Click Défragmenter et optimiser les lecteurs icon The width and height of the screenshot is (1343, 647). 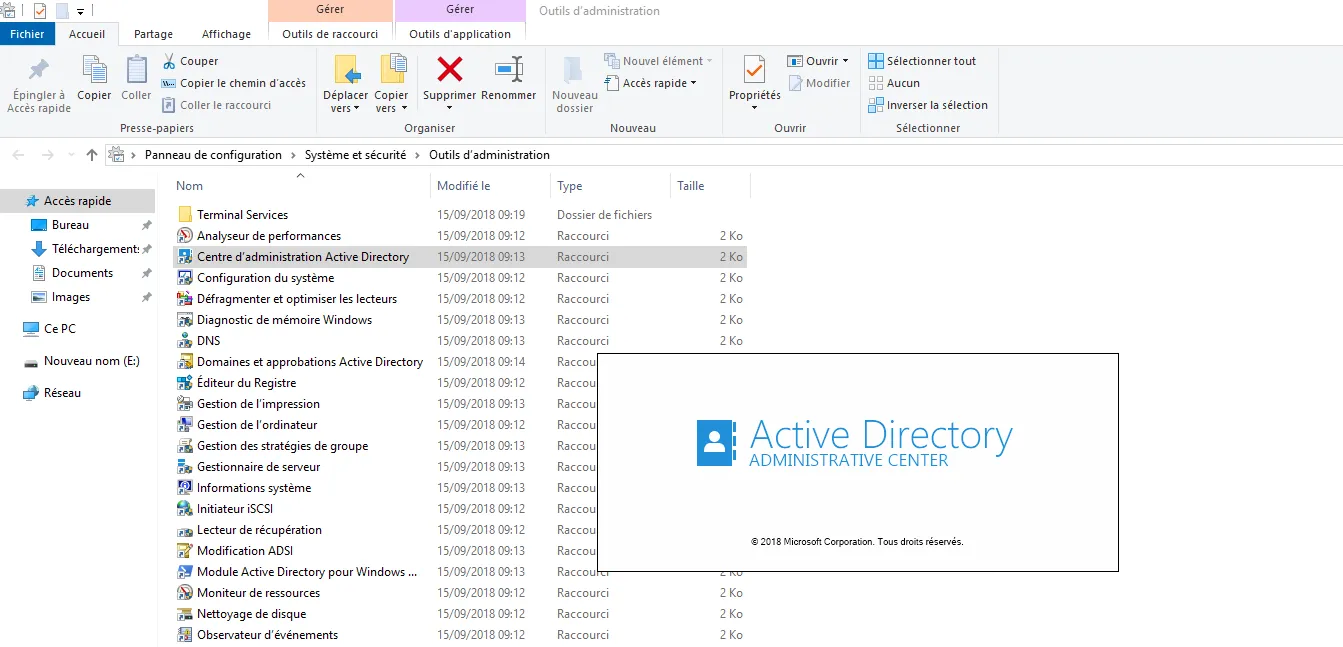[185, 299]
